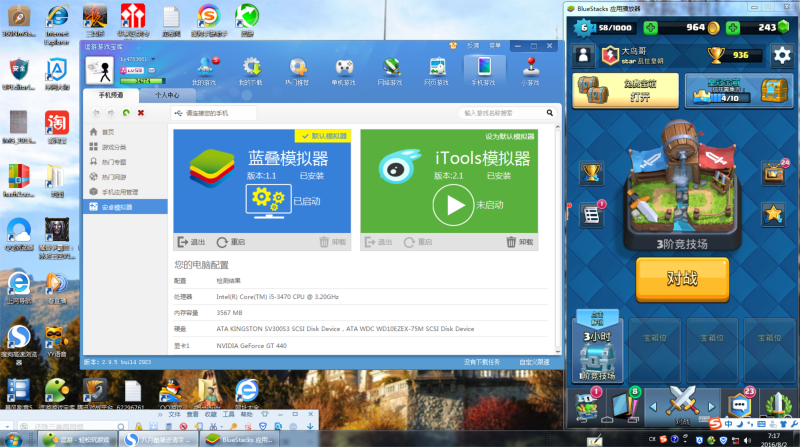800x447 pixels.
Task: Select 热门专题 in the sidebar
Action: 125,162
